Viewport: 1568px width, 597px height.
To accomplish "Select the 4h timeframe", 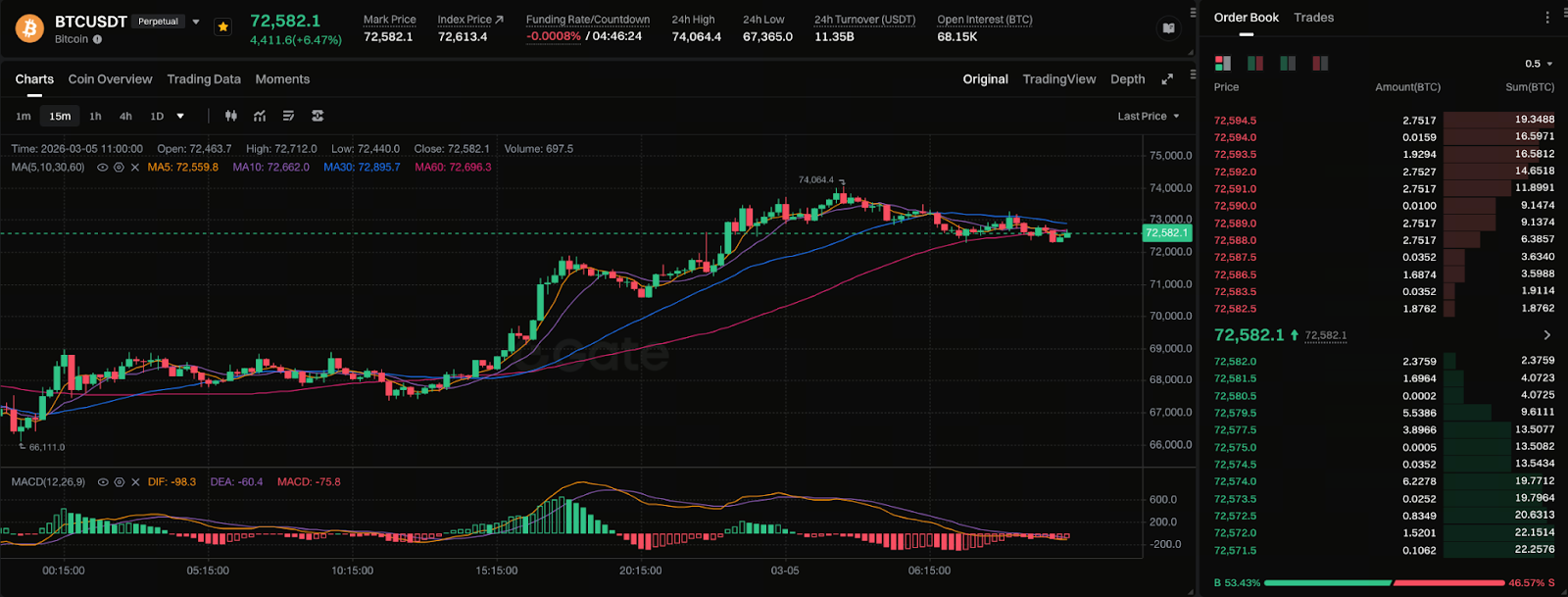I will 125,116.
